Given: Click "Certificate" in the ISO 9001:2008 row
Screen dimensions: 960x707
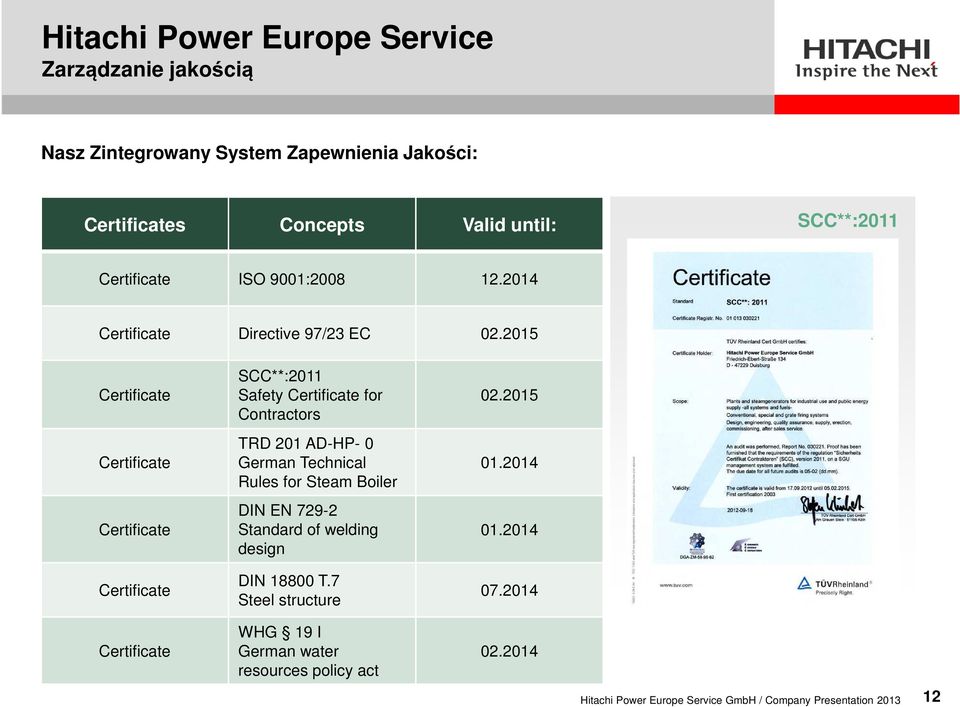Looking at the screenshot, I should (x=135, y=279).
